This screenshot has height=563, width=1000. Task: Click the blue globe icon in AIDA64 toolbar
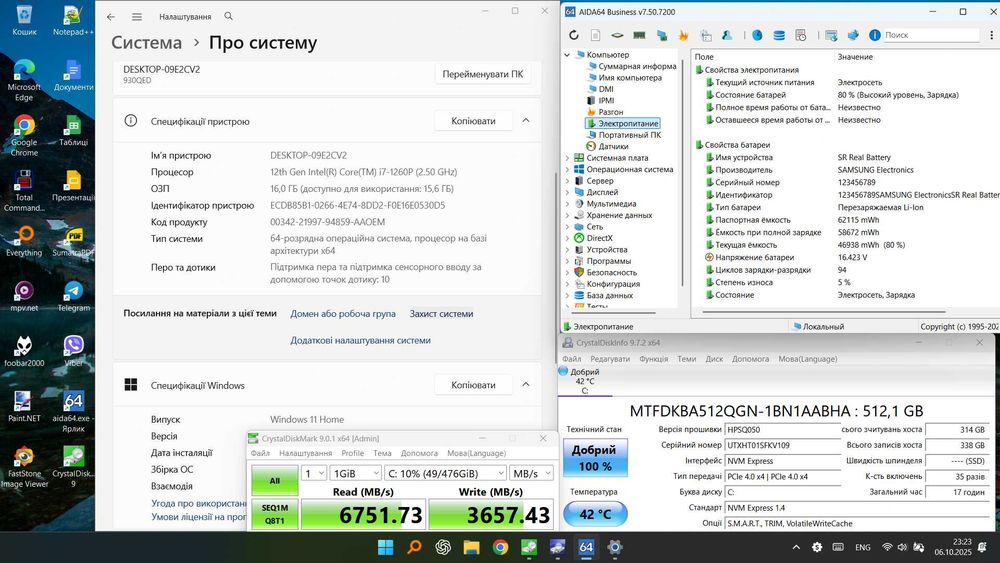[x=757, y=35]
